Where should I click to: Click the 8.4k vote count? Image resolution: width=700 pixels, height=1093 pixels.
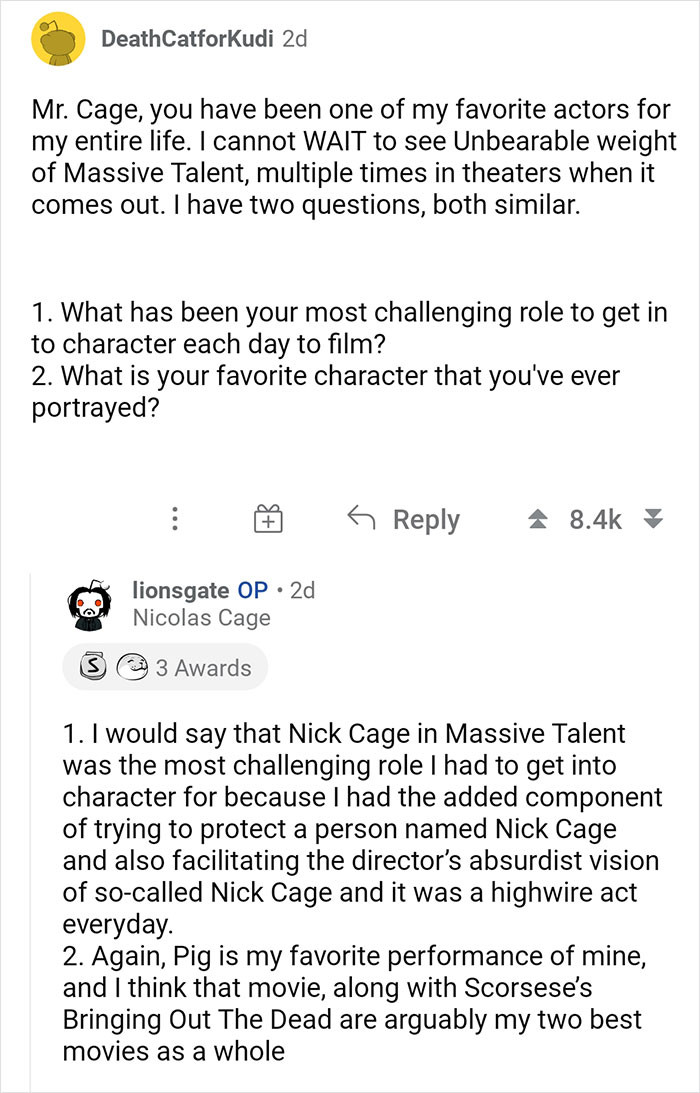coord(595,517)
